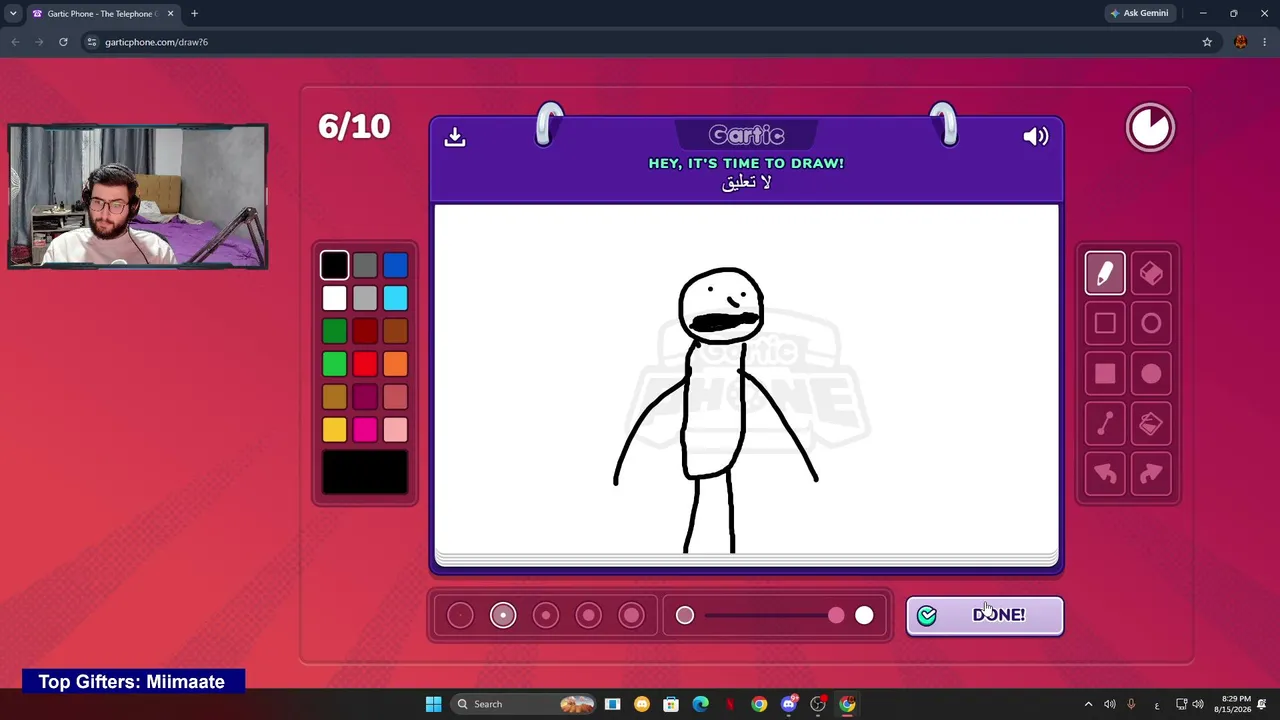Select the largest brush size

point(631,615)
